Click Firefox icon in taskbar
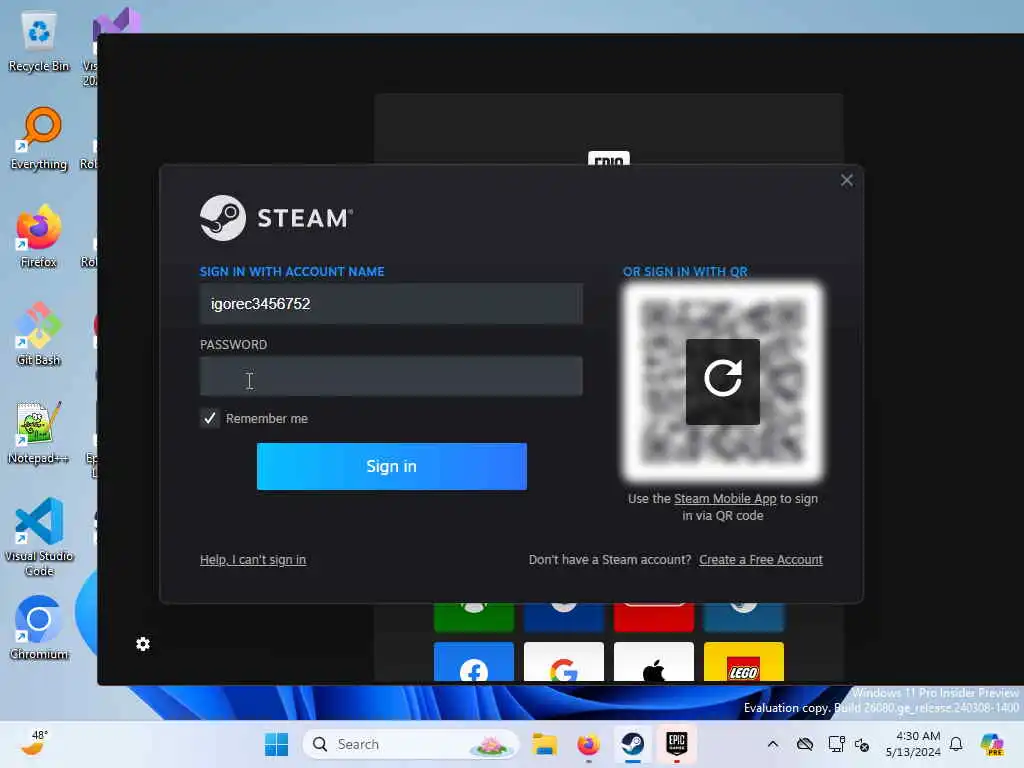Image resolution: width=1024 pixels, height=768 pixels. [588, 744]
